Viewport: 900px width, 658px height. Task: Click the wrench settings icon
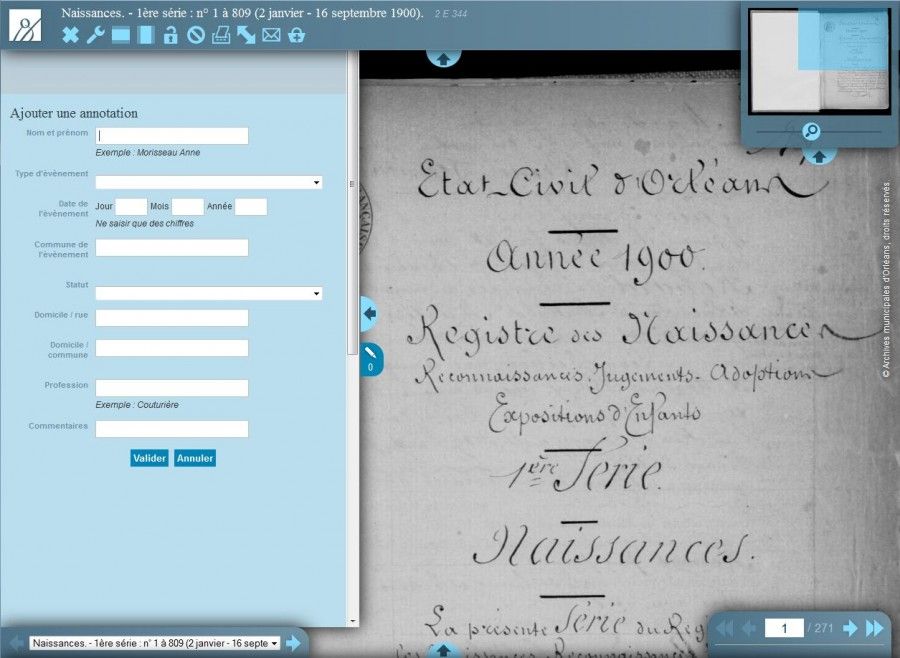tap(95, 36)
